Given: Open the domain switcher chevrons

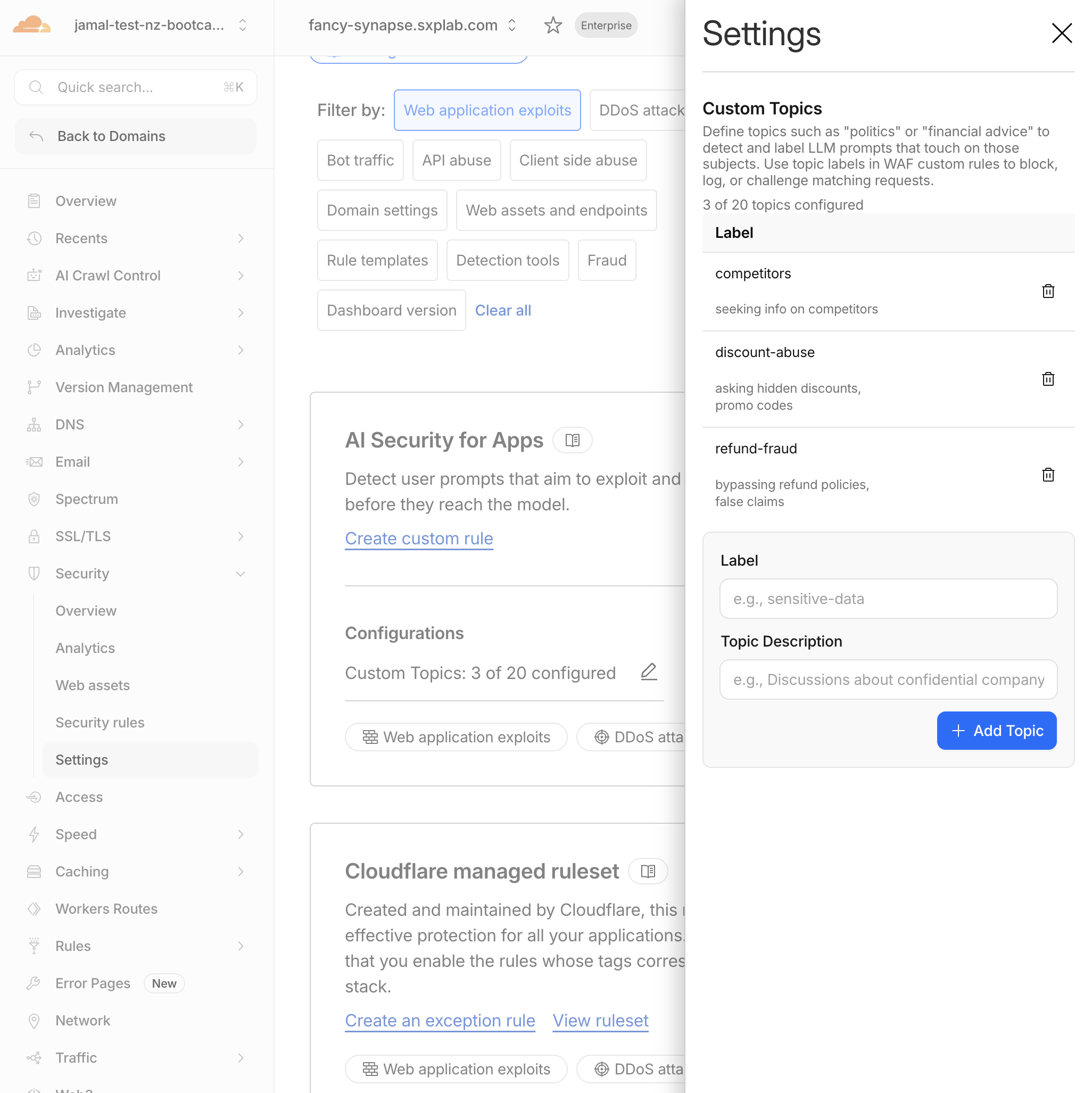Looking at the screenshot, I should 511,25.
